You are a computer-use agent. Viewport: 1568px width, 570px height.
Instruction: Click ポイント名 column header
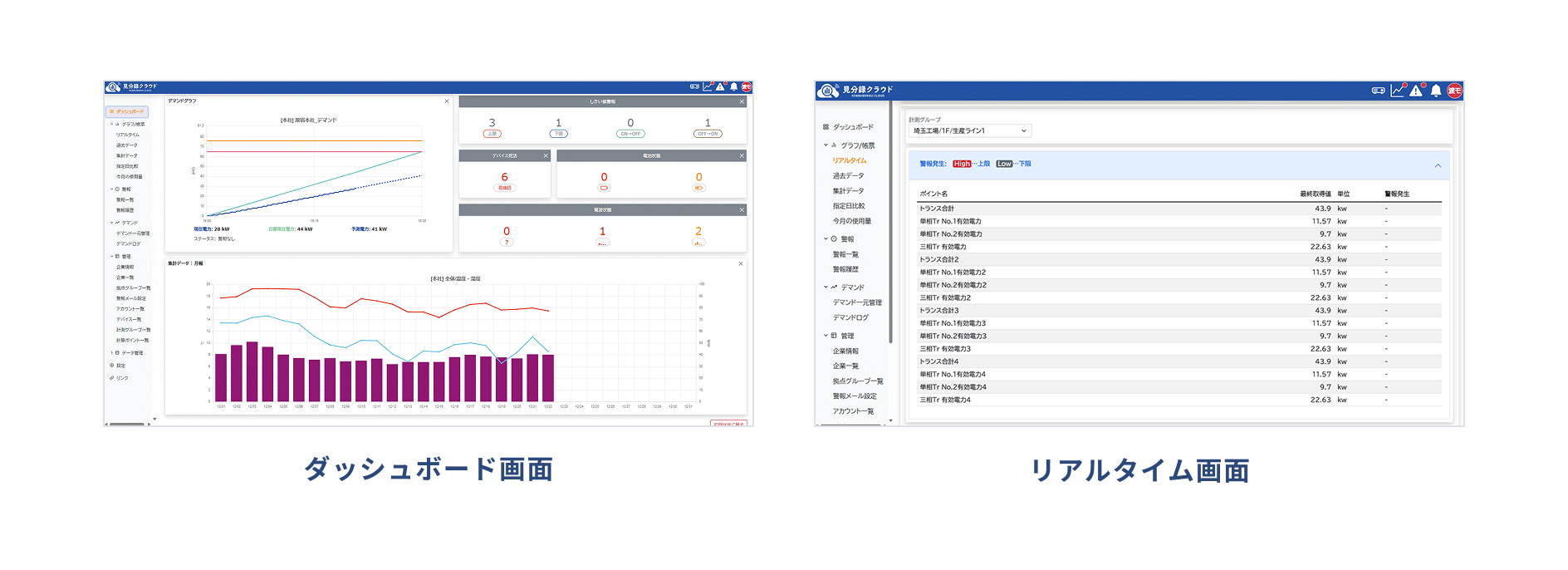[933, 194]
